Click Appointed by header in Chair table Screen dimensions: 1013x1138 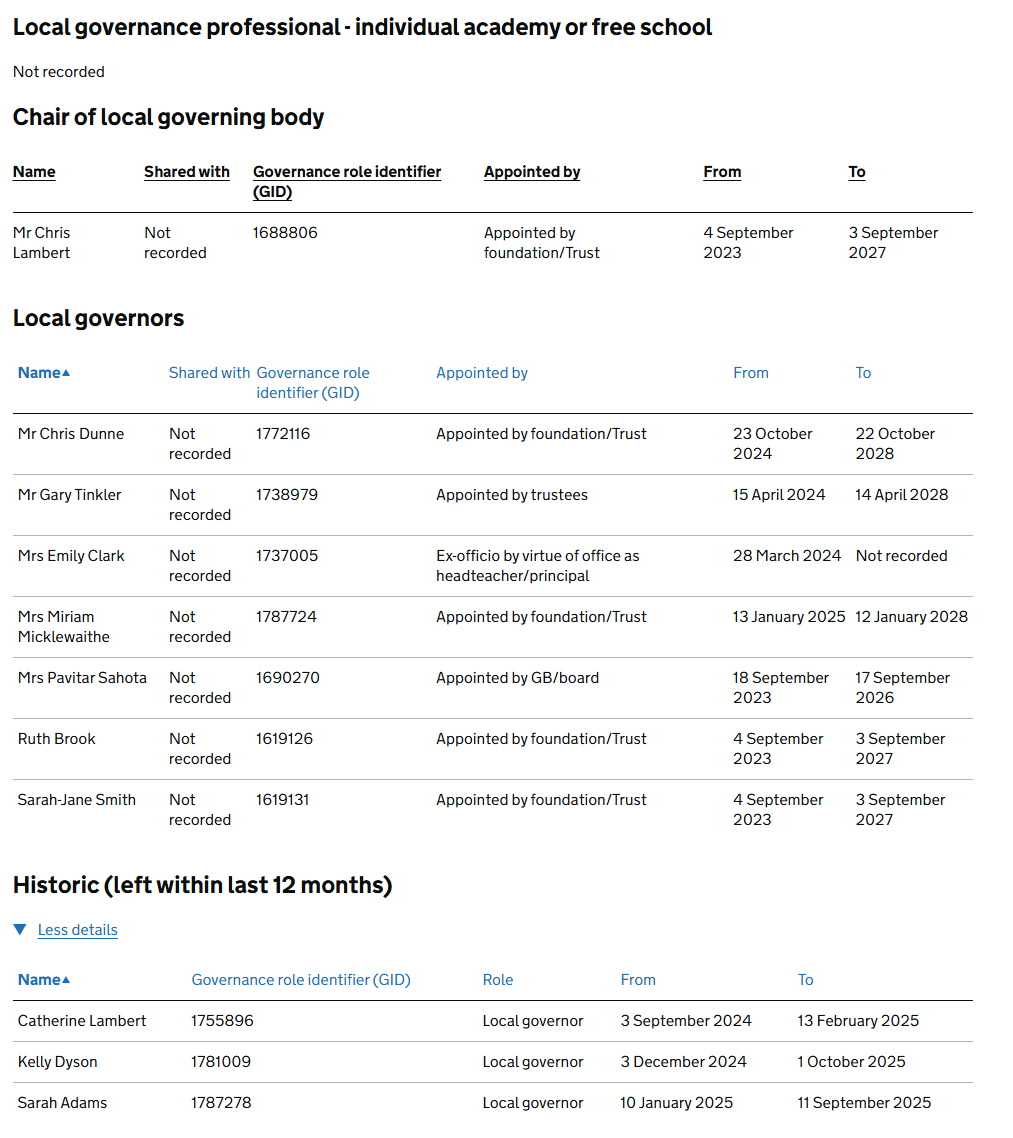(x=531, y=172)
